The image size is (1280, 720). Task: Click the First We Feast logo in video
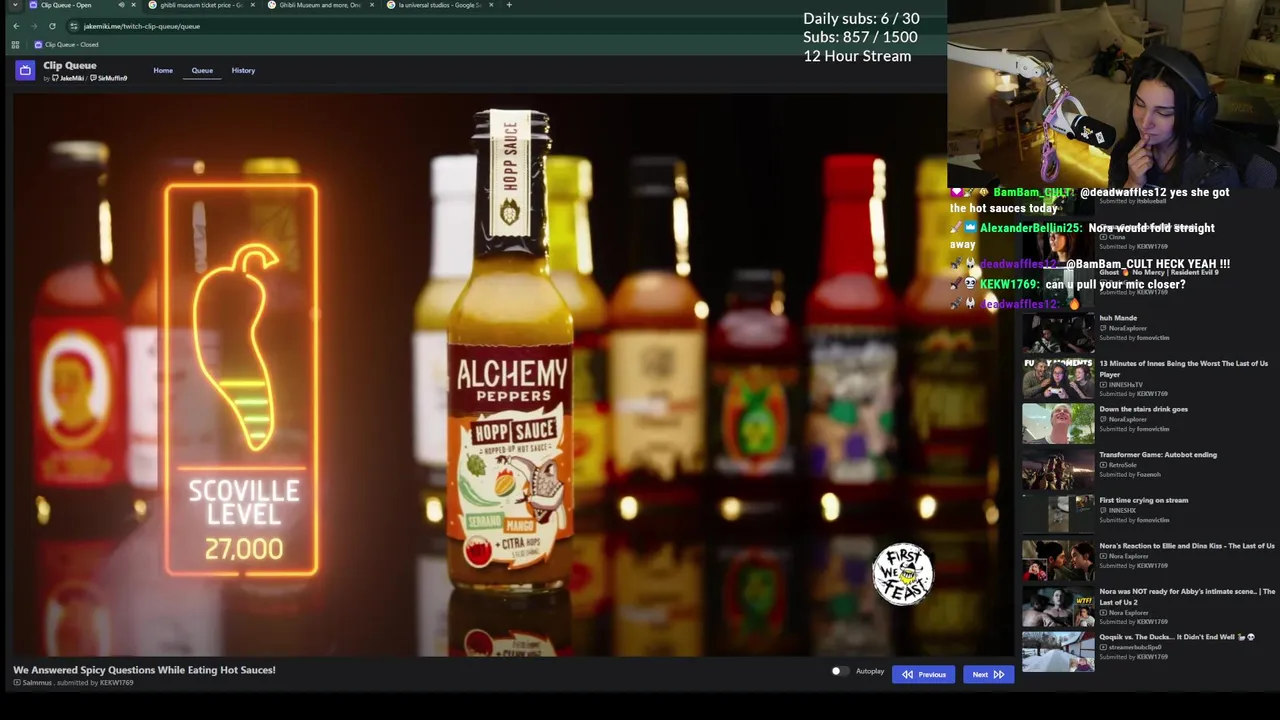(x=903, y=574)
